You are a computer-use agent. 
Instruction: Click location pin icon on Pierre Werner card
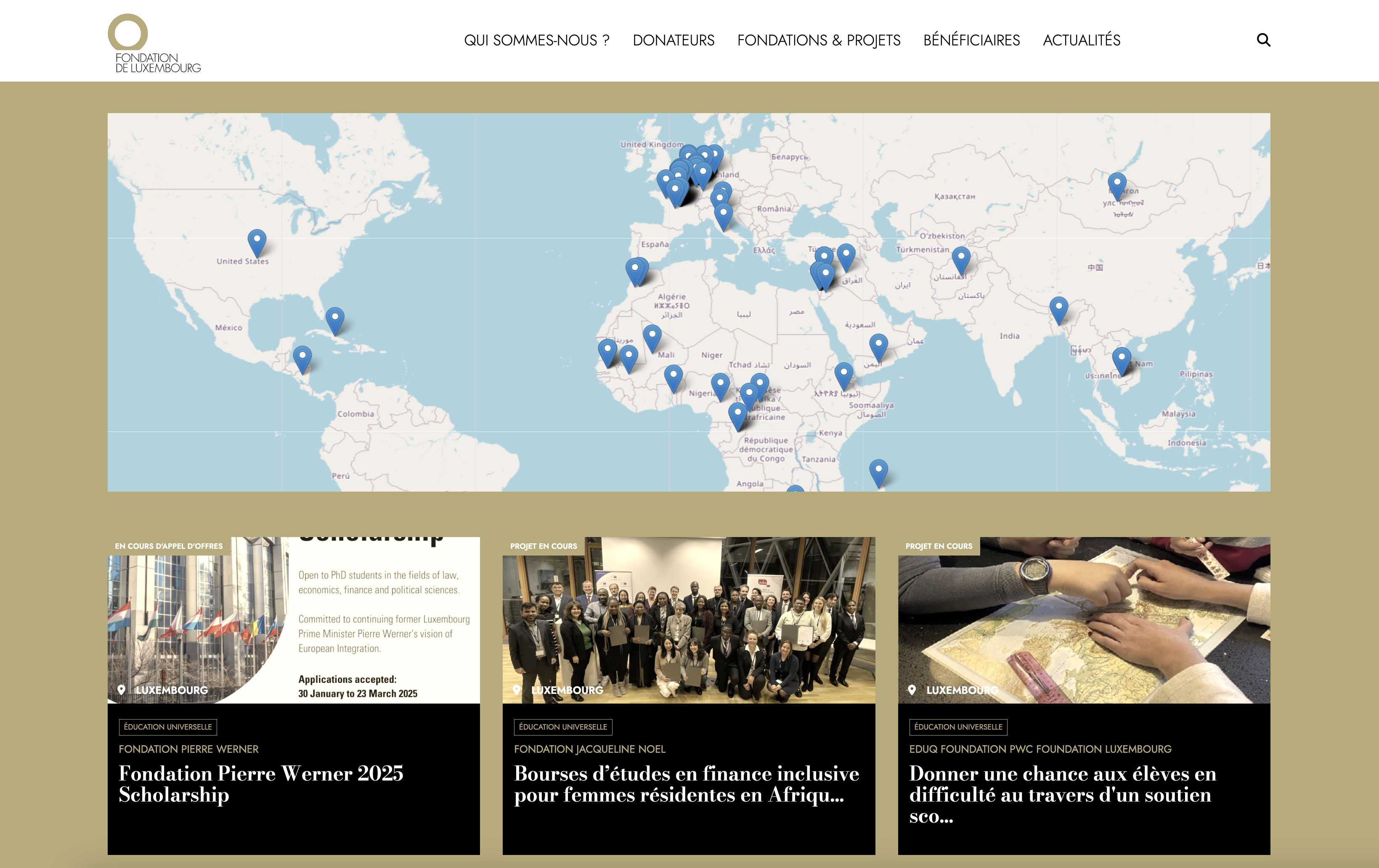click(x=122, y=690)
